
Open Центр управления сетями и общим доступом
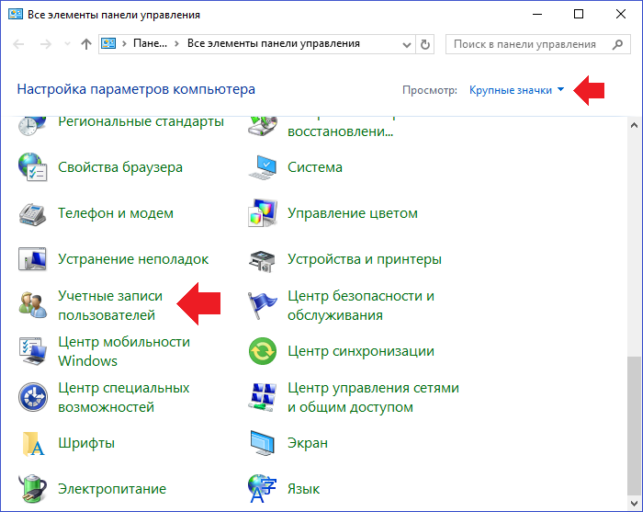pos(373,397)
